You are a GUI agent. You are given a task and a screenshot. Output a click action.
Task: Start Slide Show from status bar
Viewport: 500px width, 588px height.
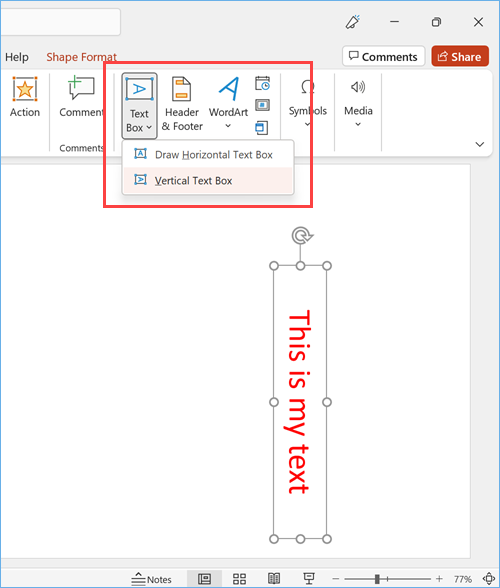[x=309, y=579]
